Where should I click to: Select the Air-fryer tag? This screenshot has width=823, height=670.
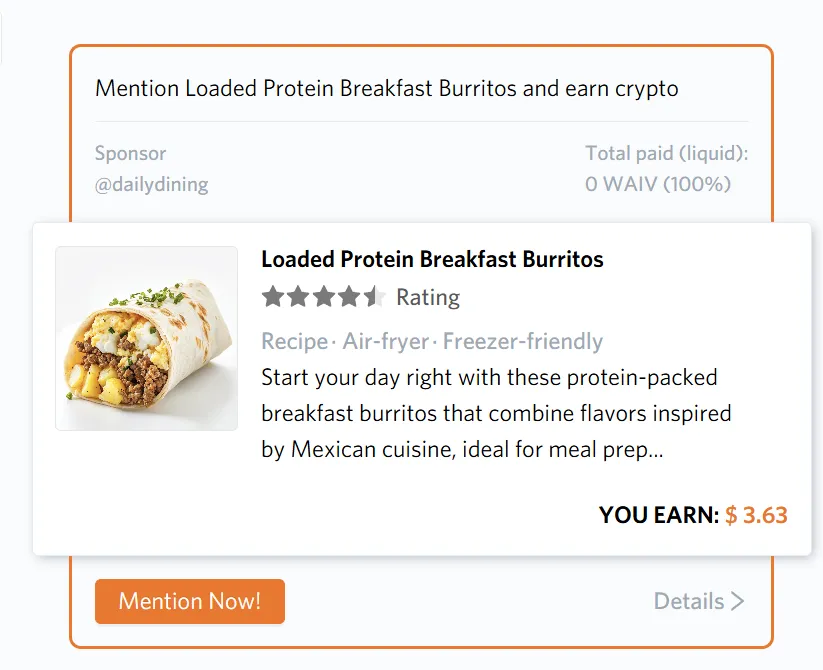point(386,342)
